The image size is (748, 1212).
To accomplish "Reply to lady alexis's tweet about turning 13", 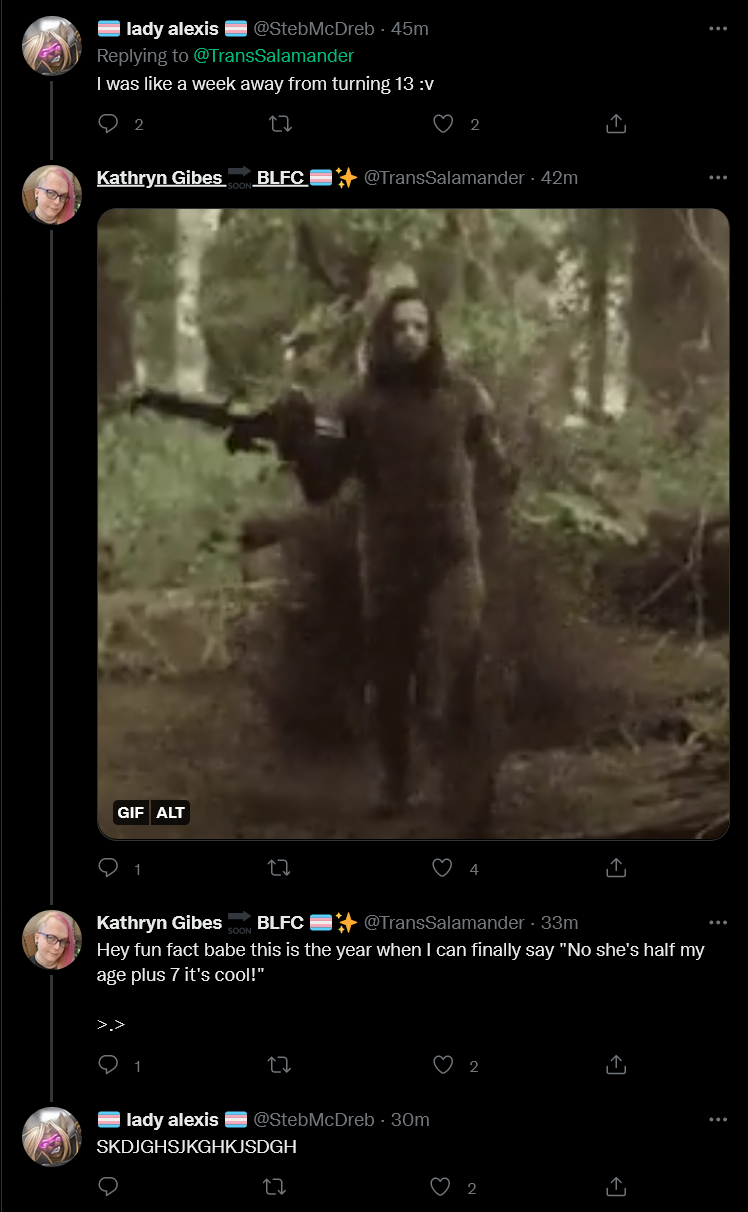I will click(x=109, y=124).
